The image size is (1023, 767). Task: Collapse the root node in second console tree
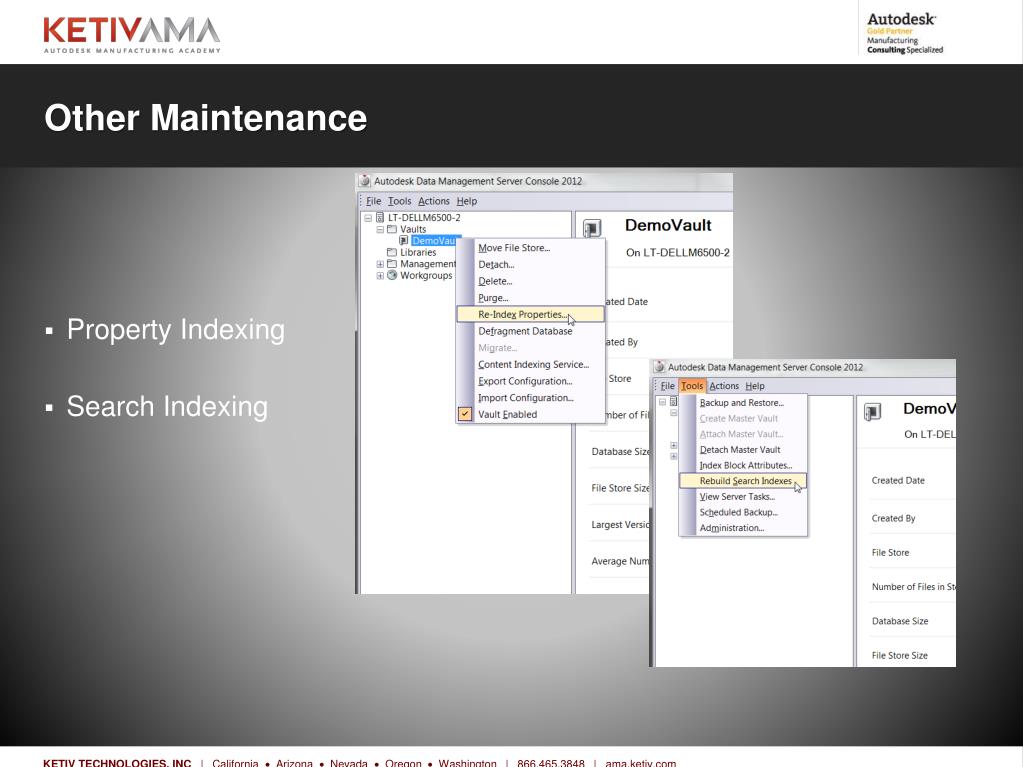(x=662, y=402)
